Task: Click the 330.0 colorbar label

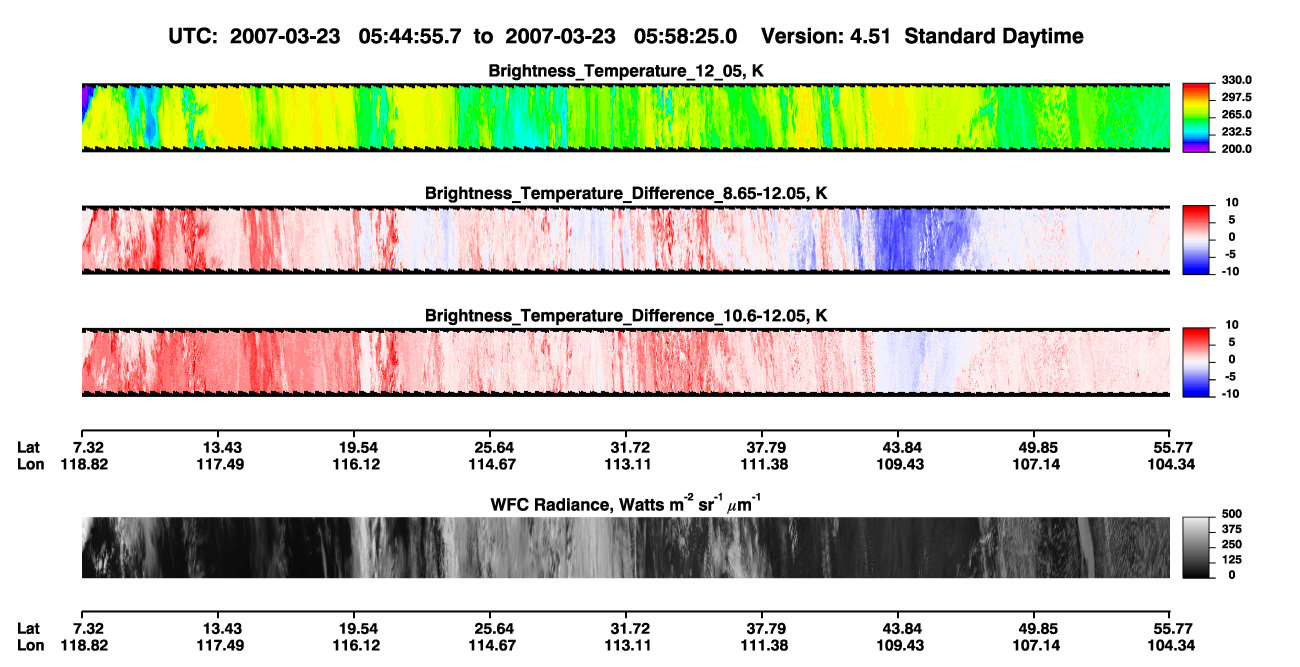Action: pos(1236,80)
